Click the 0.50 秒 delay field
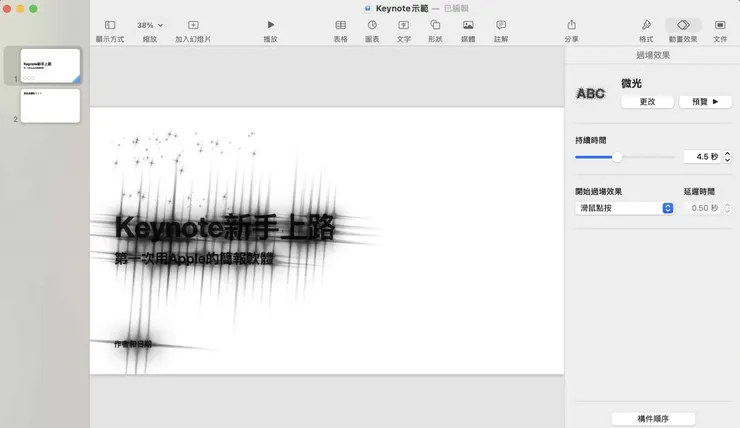The height and width of the screenshot is (428, 740). click(702, 208)
